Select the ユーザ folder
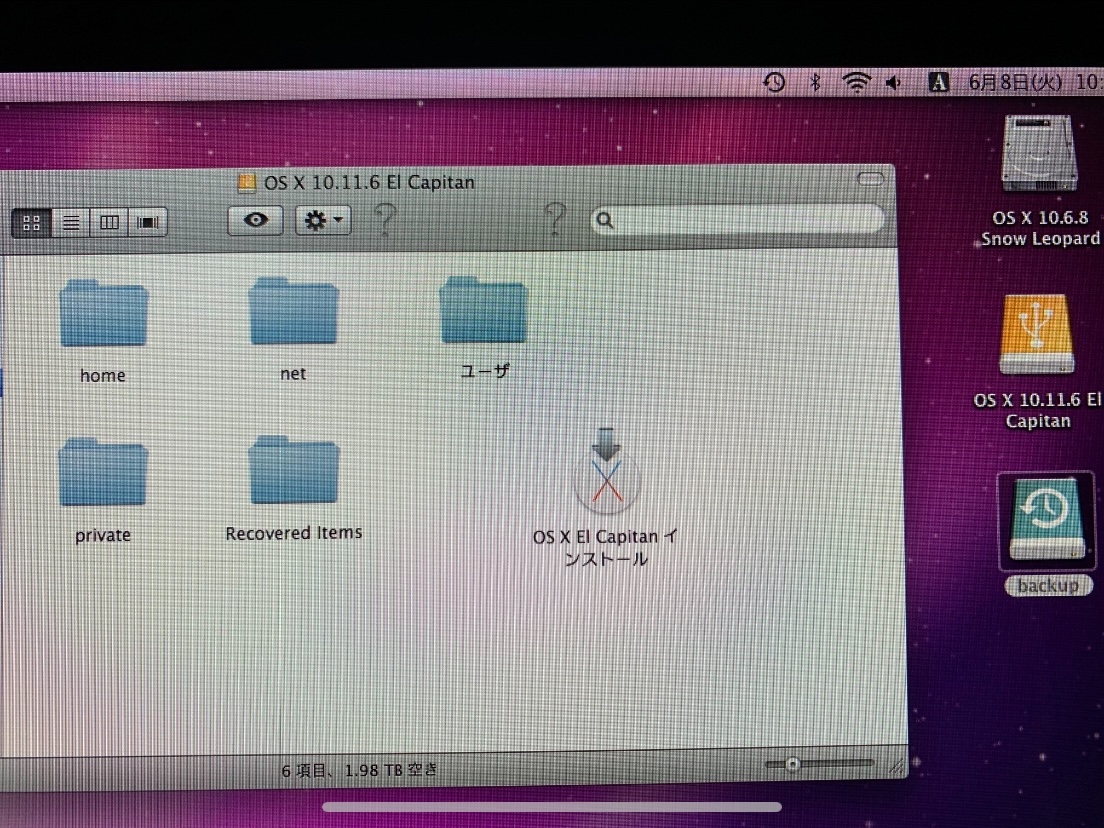This screenshot has height=828, width=1104. tap(484, 310)
